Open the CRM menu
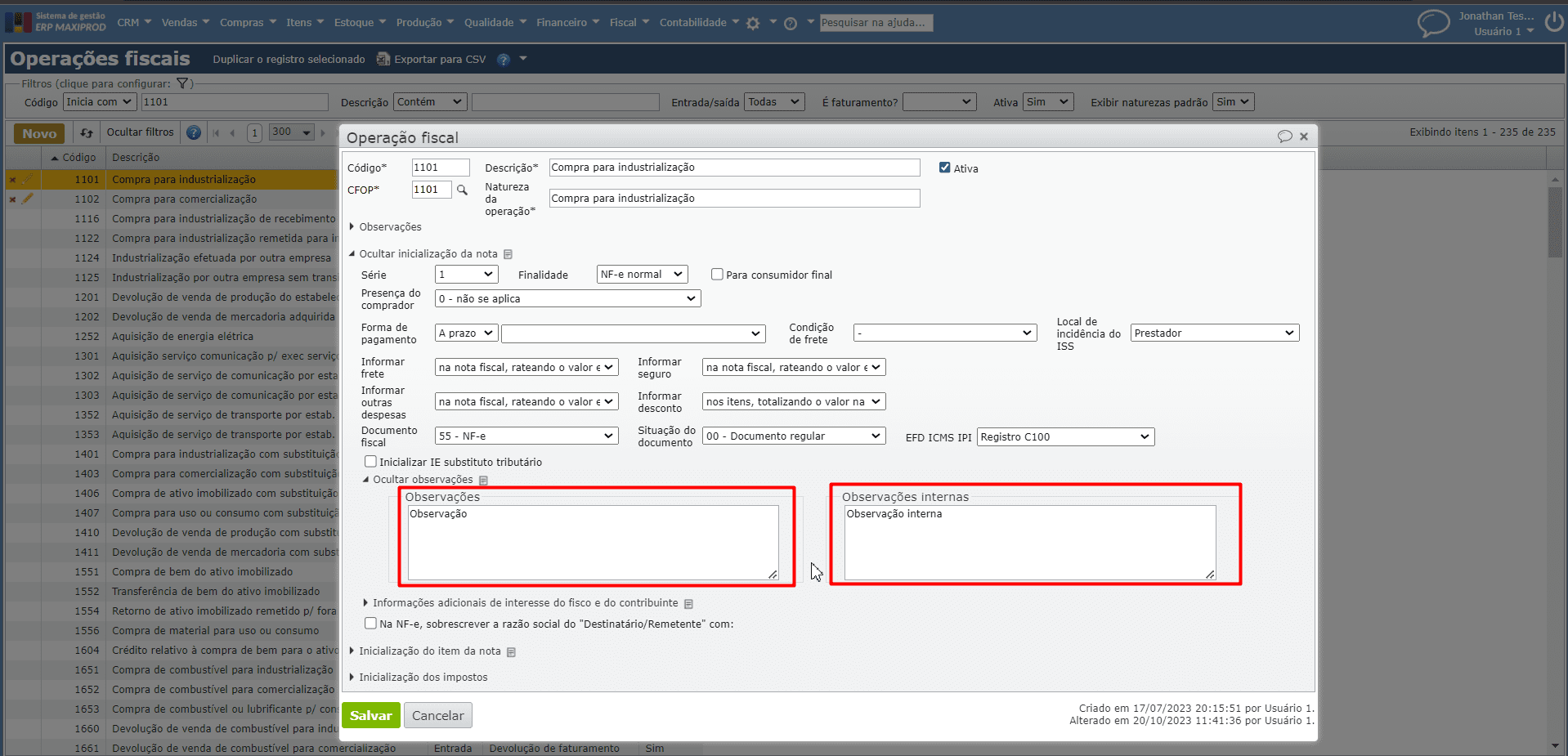Screen dimensions: 1568x756 click(x=134, y=22)
